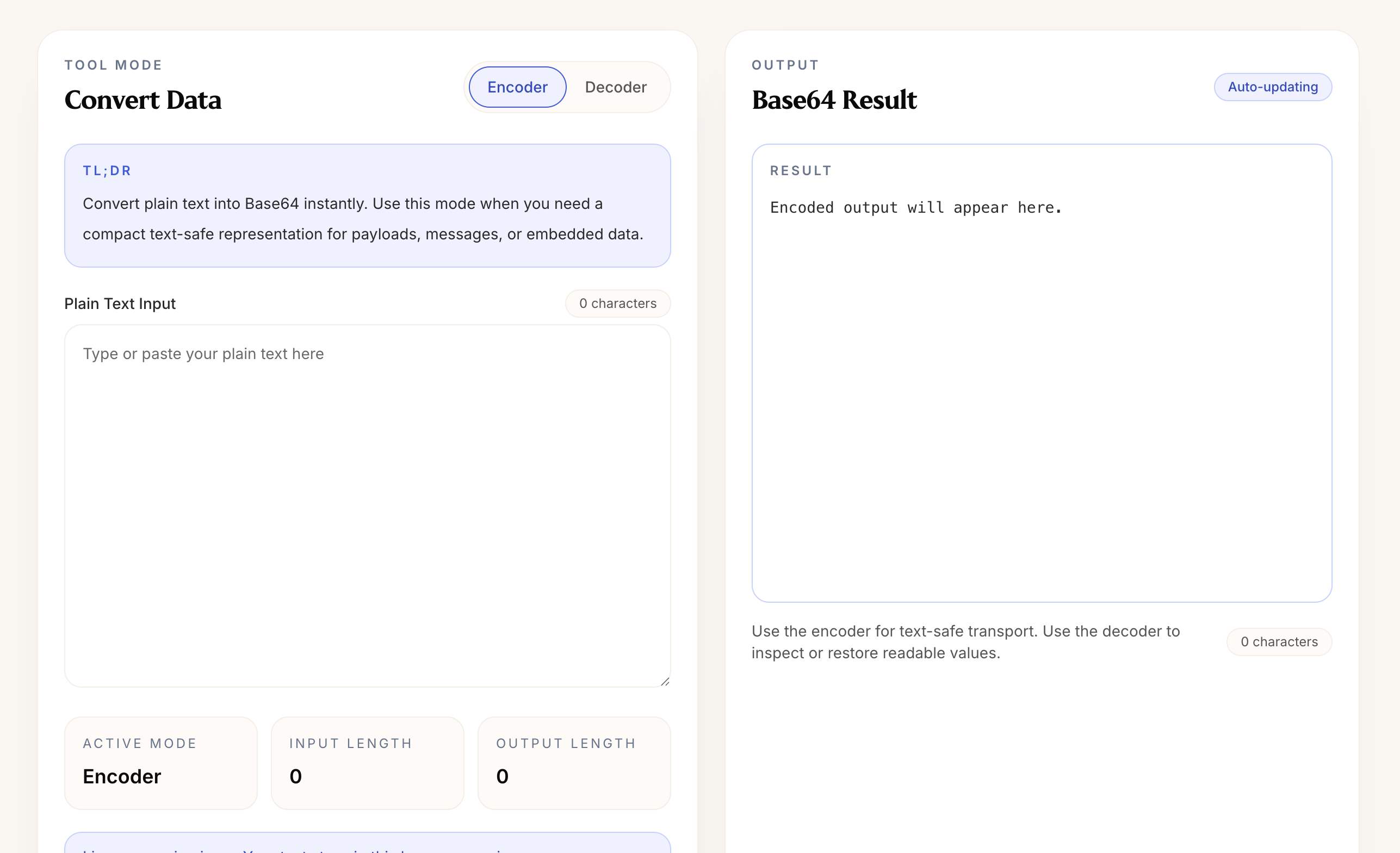
Task: Click the Base64 Result heading
Action: click(x=834, y=100)
